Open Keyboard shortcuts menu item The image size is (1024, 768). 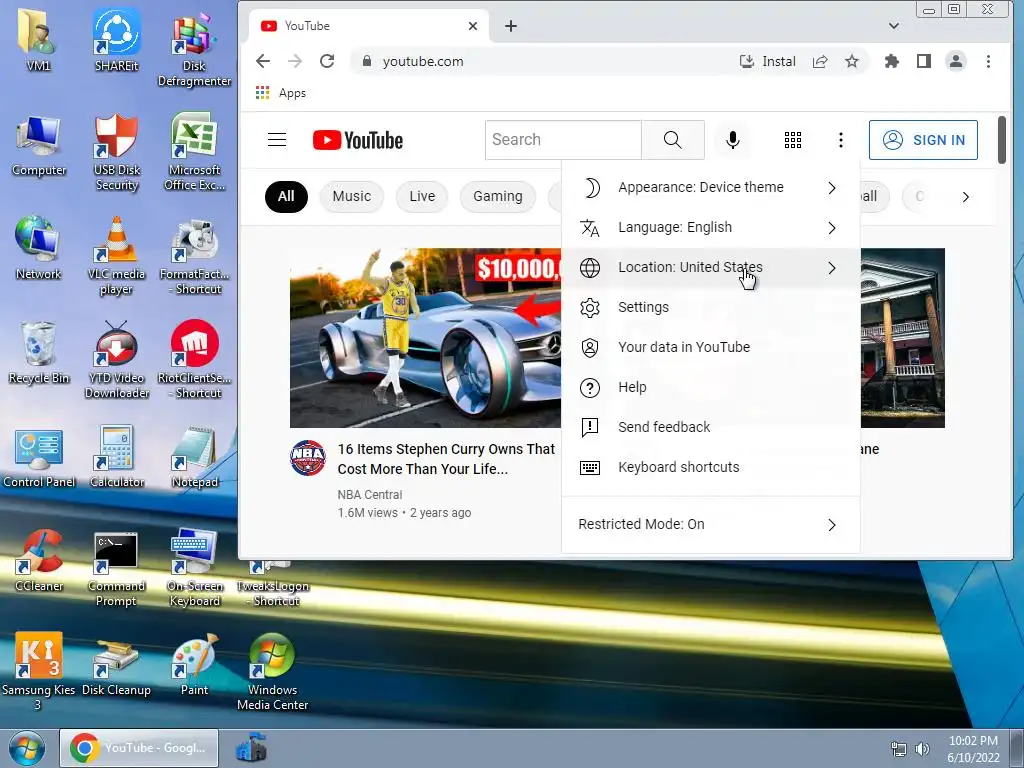pyautogui.click(x=710, y=468)
